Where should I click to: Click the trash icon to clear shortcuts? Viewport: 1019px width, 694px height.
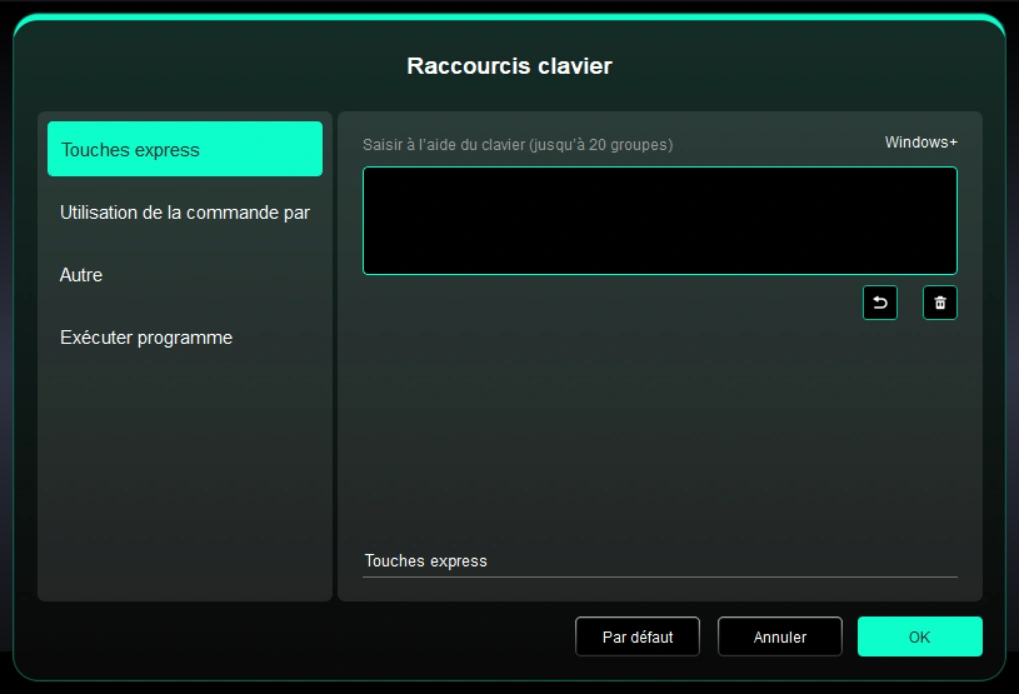(940, 303)
